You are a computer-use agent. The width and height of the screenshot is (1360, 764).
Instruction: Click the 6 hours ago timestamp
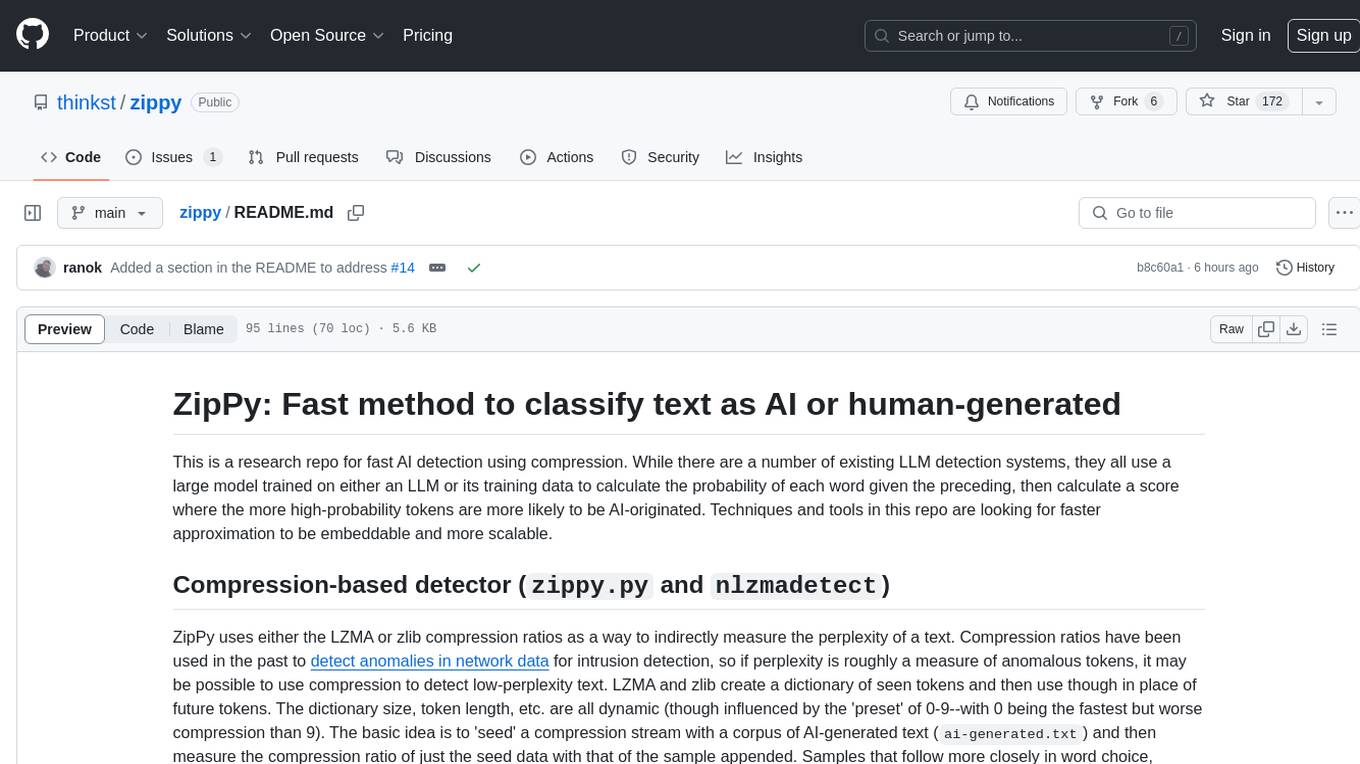pos(1226,268)
